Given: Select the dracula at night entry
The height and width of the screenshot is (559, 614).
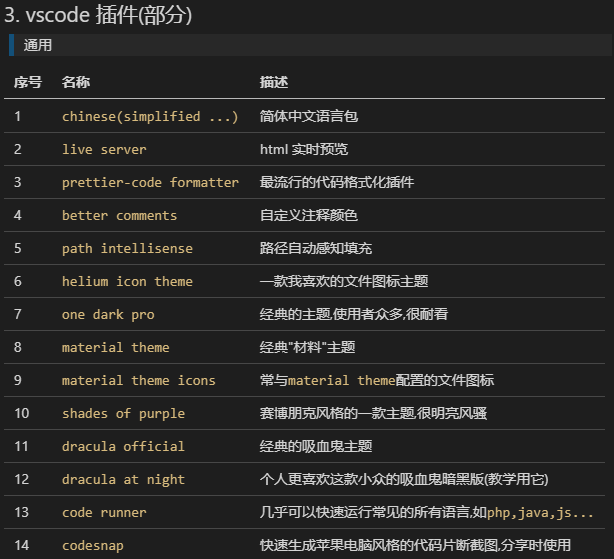Looking at the screenshot, I should (x=123, y=479).
